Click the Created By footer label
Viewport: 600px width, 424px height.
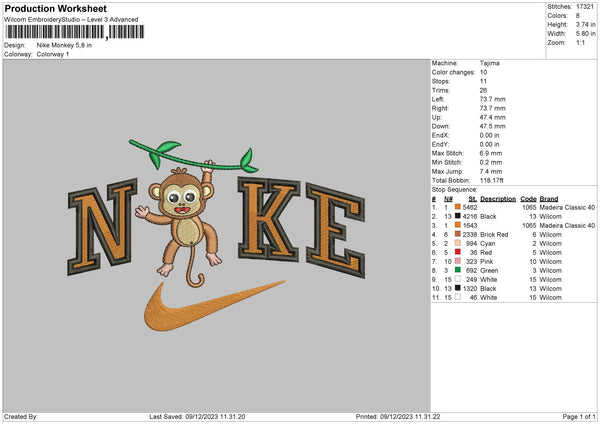click(21, 416)
